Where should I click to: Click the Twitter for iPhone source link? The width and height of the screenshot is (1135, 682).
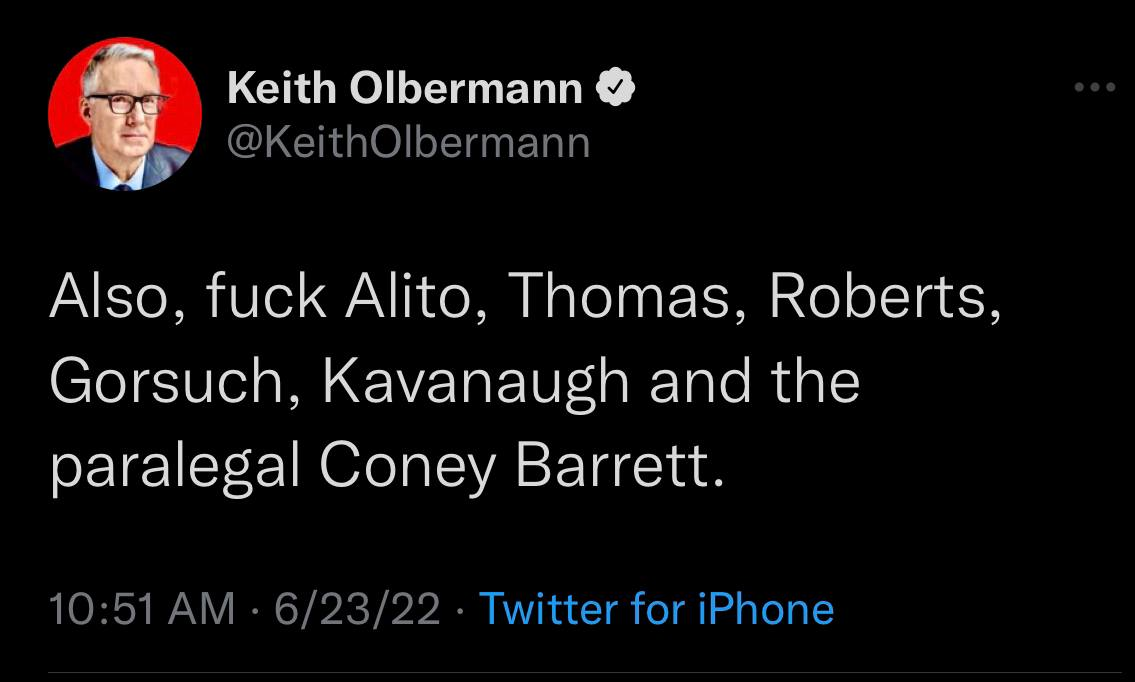pos(656,608)
